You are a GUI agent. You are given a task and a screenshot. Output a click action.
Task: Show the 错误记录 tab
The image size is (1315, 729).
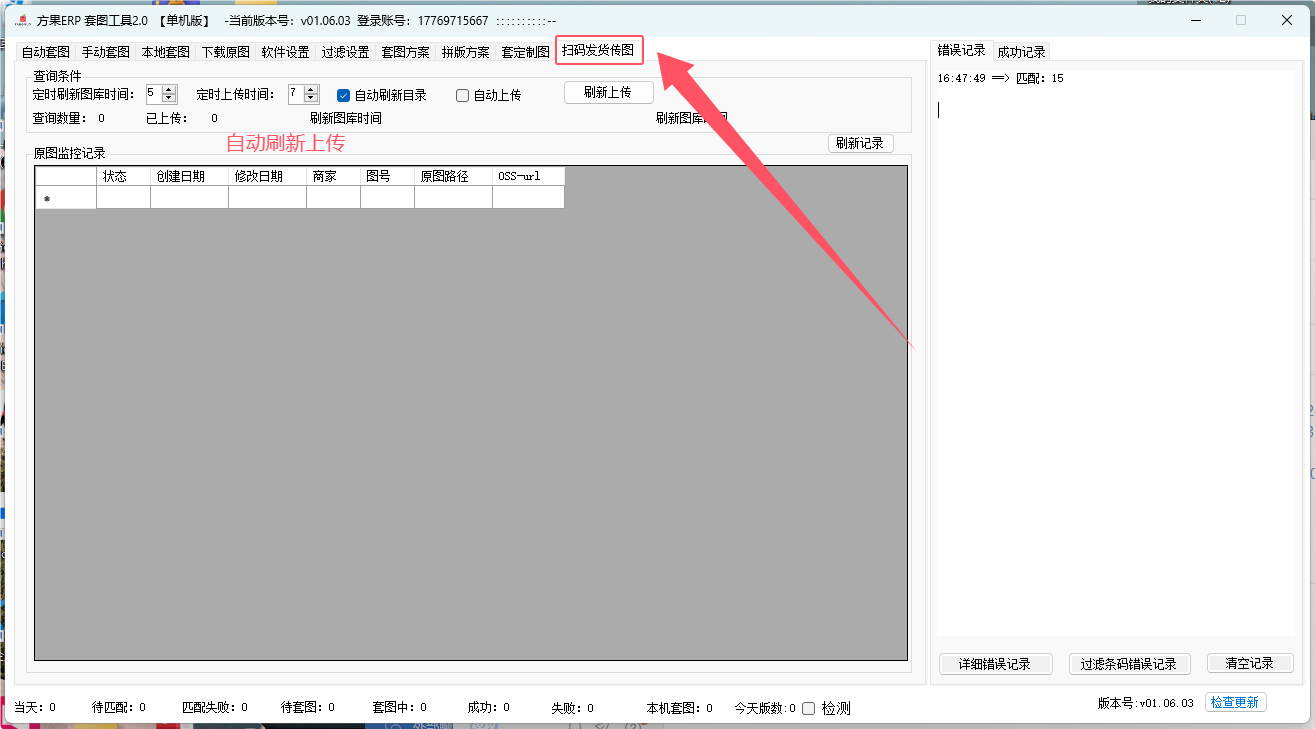tap(961, 50)
